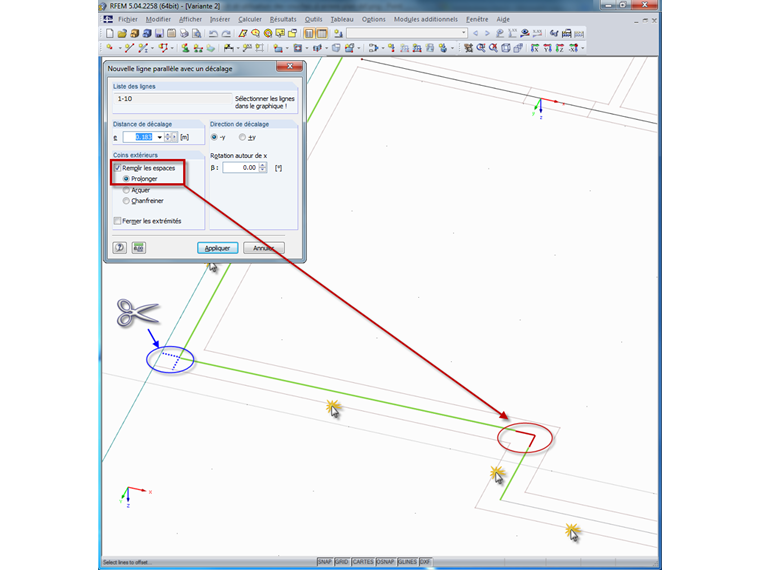Click the nodal support icon
The image size is (760, 570).
point(186,48)
